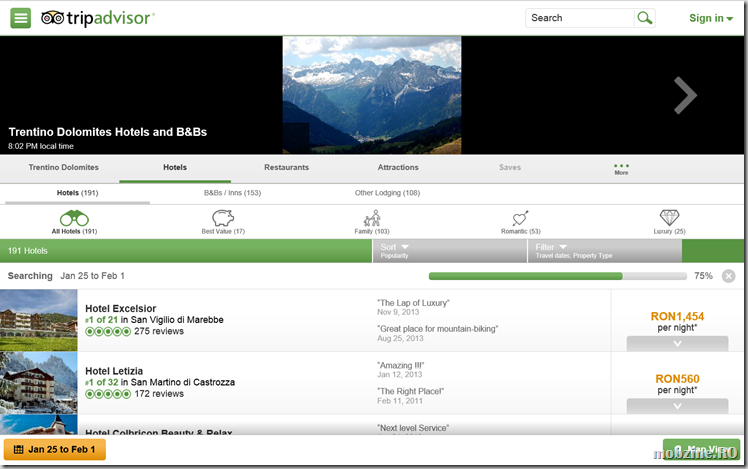Select All Hotels binoculars icon
This screenshot has height=469, width=748.
(x=74, y=219)
